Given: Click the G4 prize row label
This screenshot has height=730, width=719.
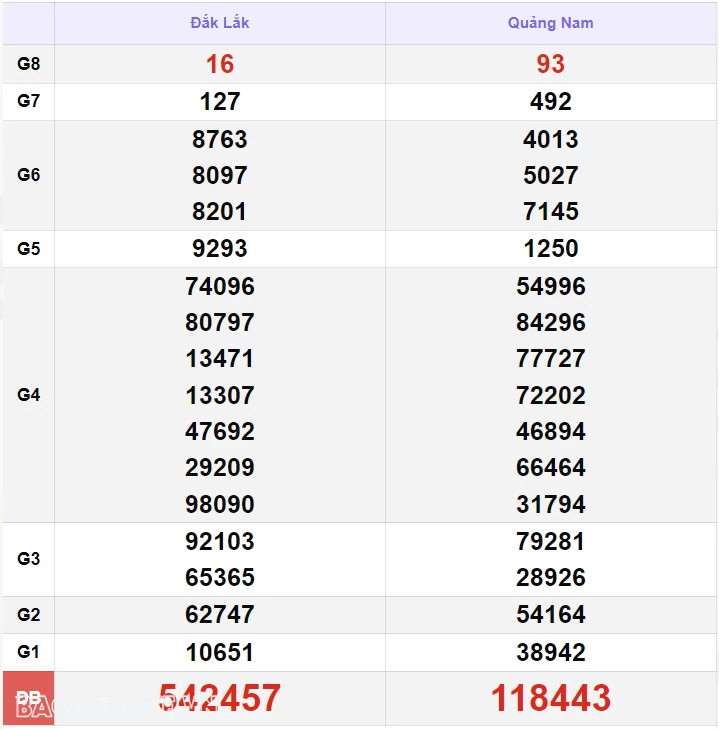Looking at the screenshot, I should (29, 395).
